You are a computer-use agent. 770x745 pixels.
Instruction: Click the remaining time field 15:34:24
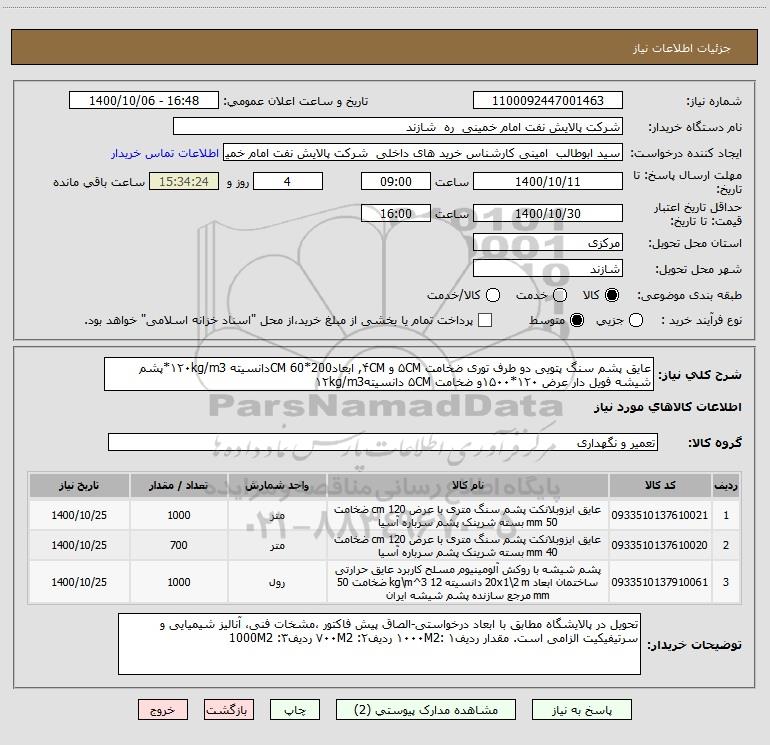[x=184, y=181]
